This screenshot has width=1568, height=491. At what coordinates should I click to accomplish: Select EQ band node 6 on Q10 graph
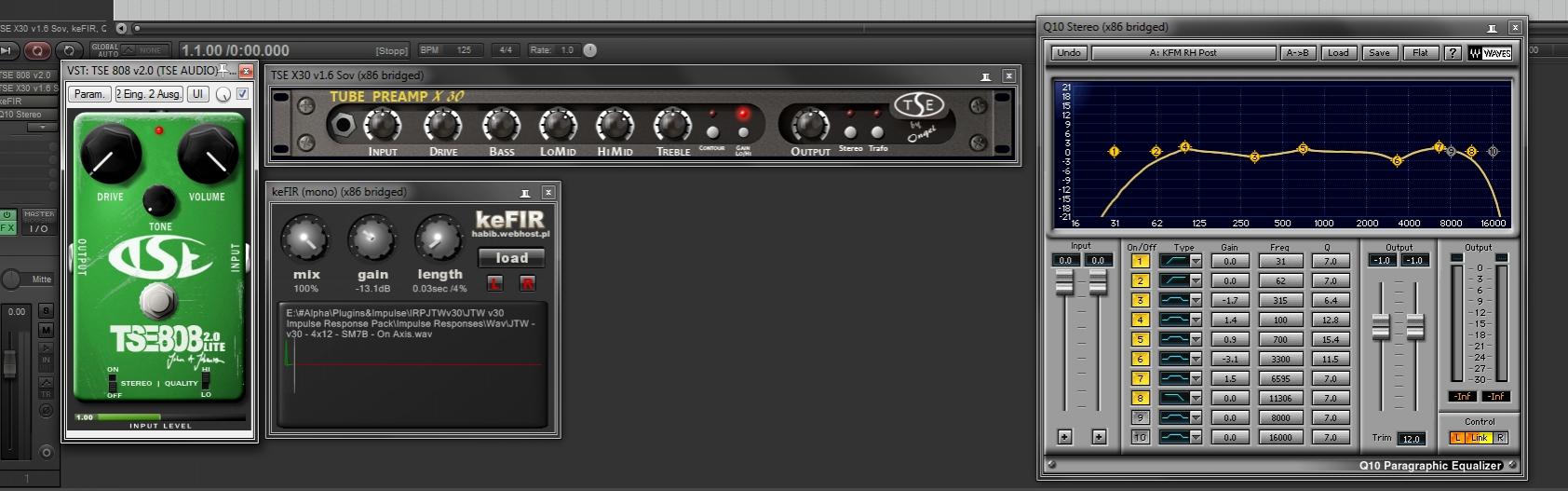tap(1397, 161)
